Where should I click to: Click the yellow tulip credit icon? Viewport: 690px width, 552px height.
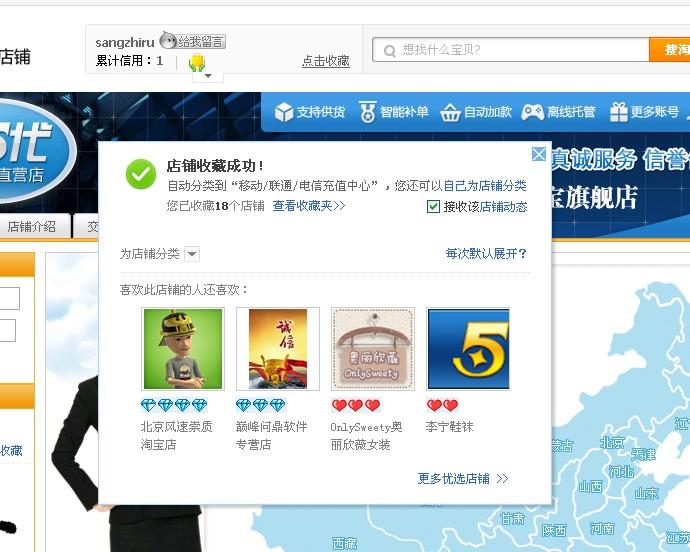click(197, 62)
